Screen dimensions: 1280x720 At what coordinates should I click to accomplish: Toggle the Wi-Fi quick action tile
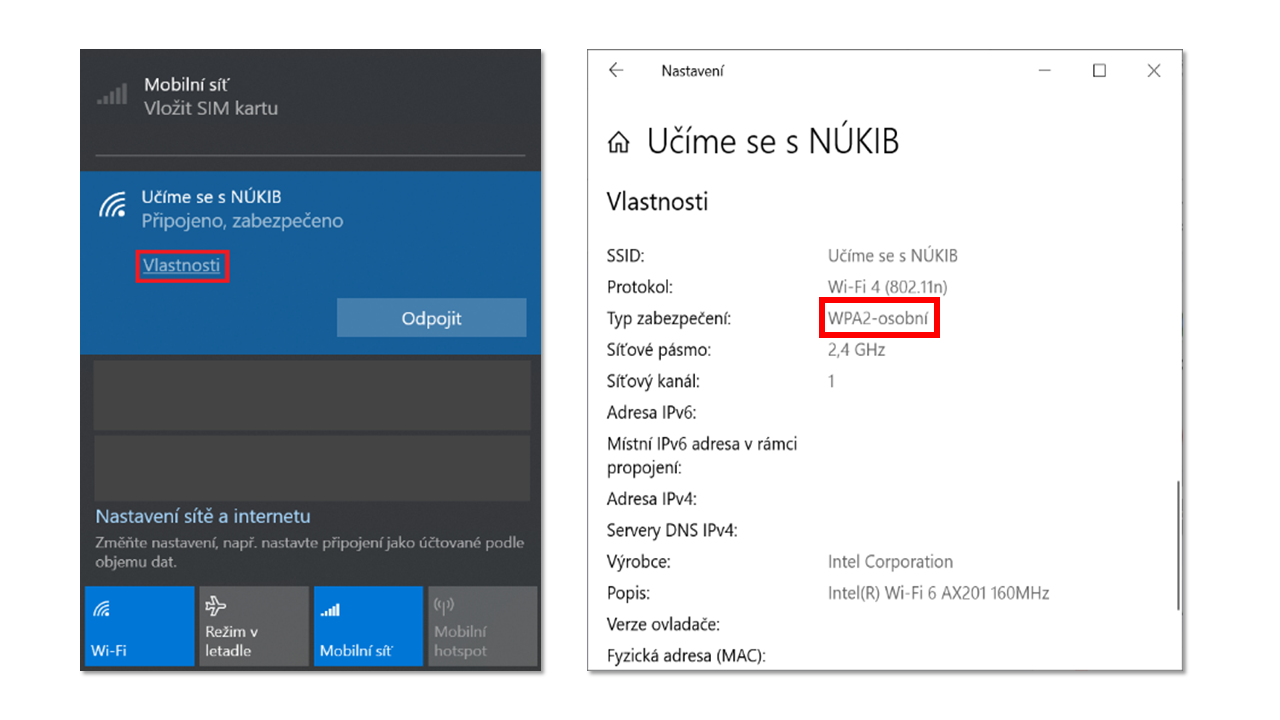coord(139,626)
